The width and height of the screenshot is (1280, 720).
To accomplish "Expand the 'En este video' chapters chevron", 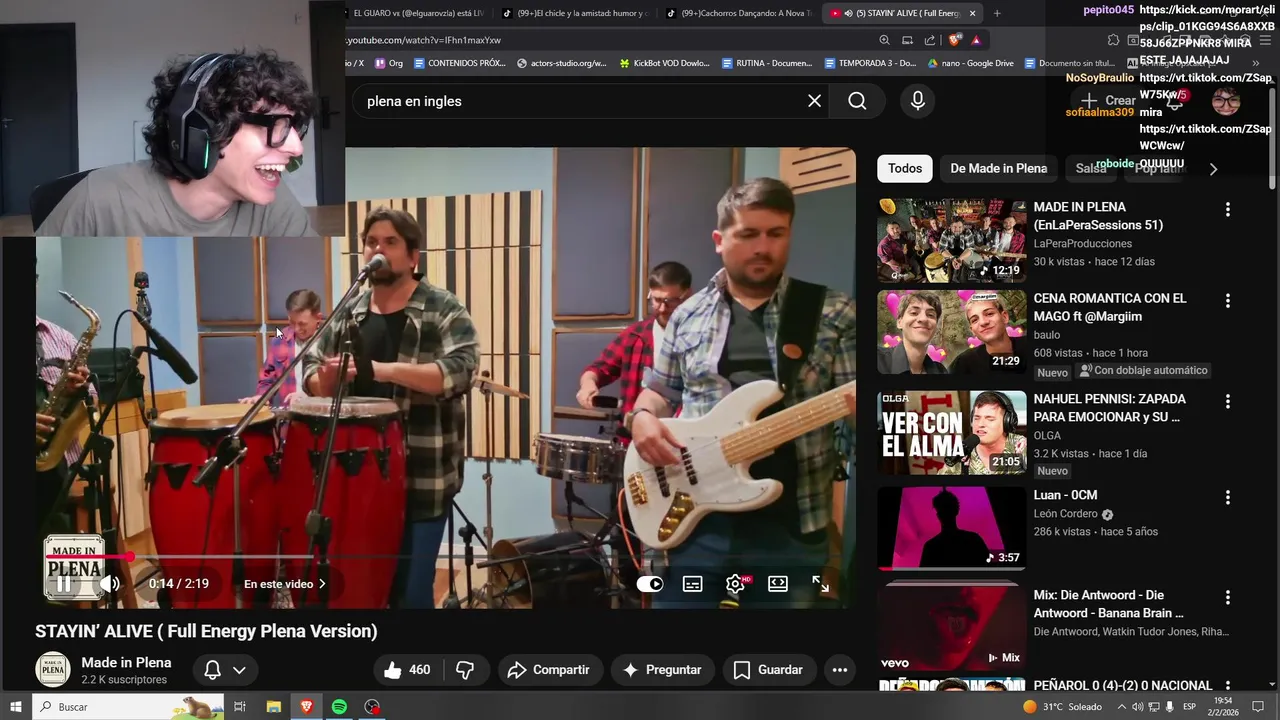I will point(322,584).
